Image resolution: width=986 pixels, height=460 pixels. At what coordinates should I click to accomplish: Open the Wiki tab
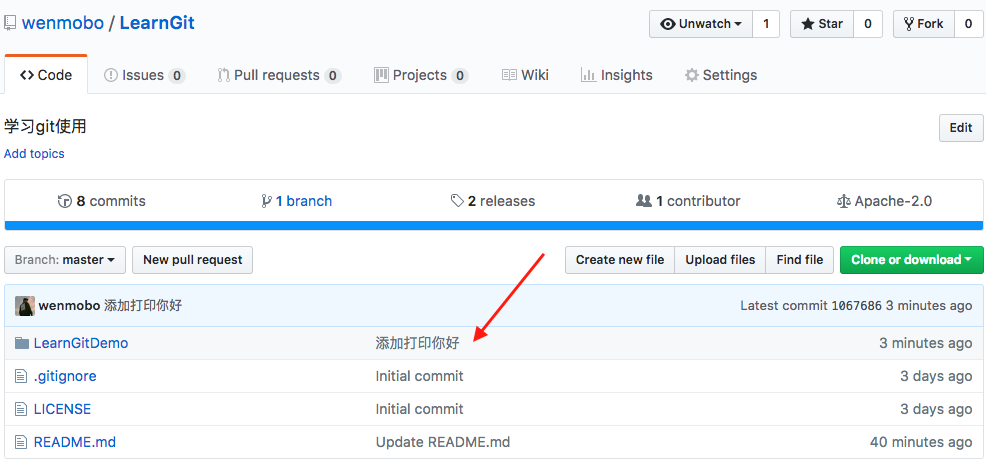525,75
